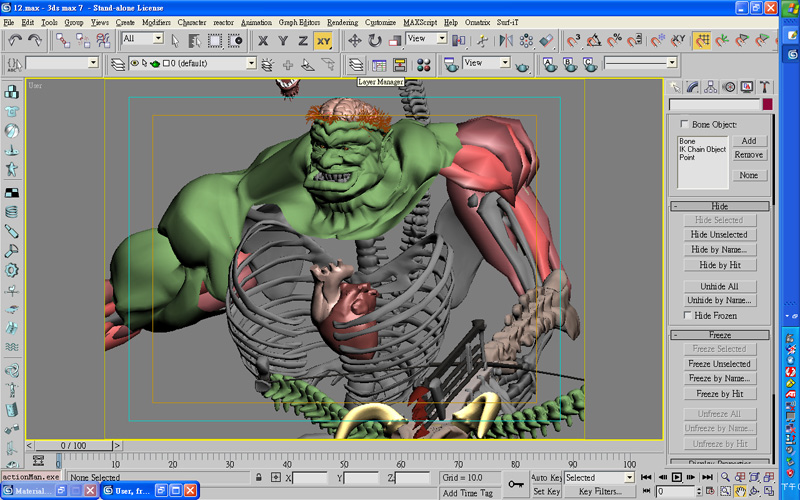Viewport: 800px width, 500px height.
Task: Toggle Restrict to Y axis
Action: pyautogui.click(x=283, y=40)
